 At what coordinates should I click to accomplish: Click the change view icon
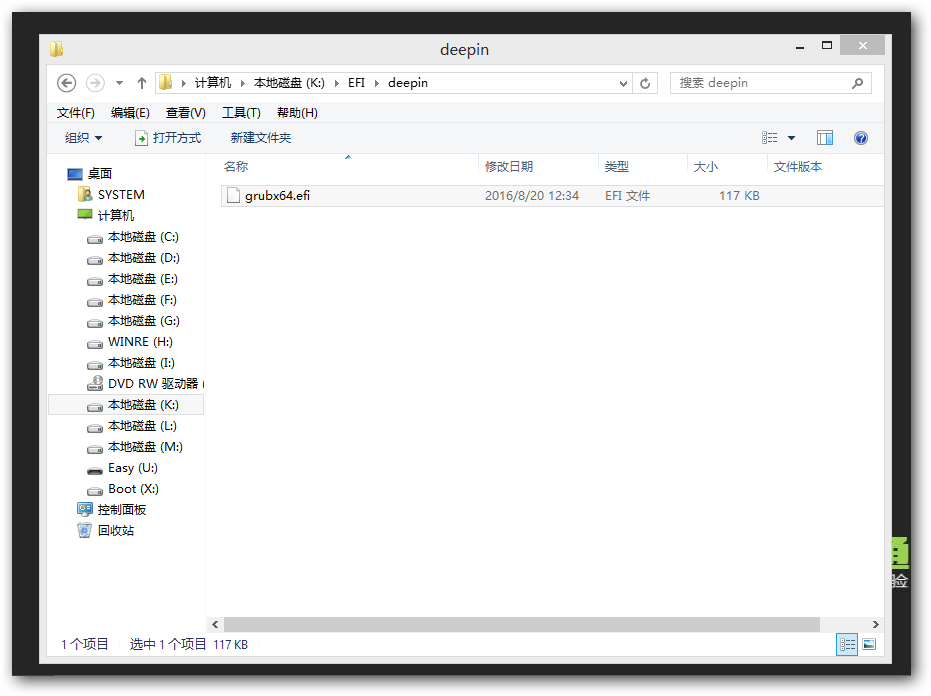[770, 138]
